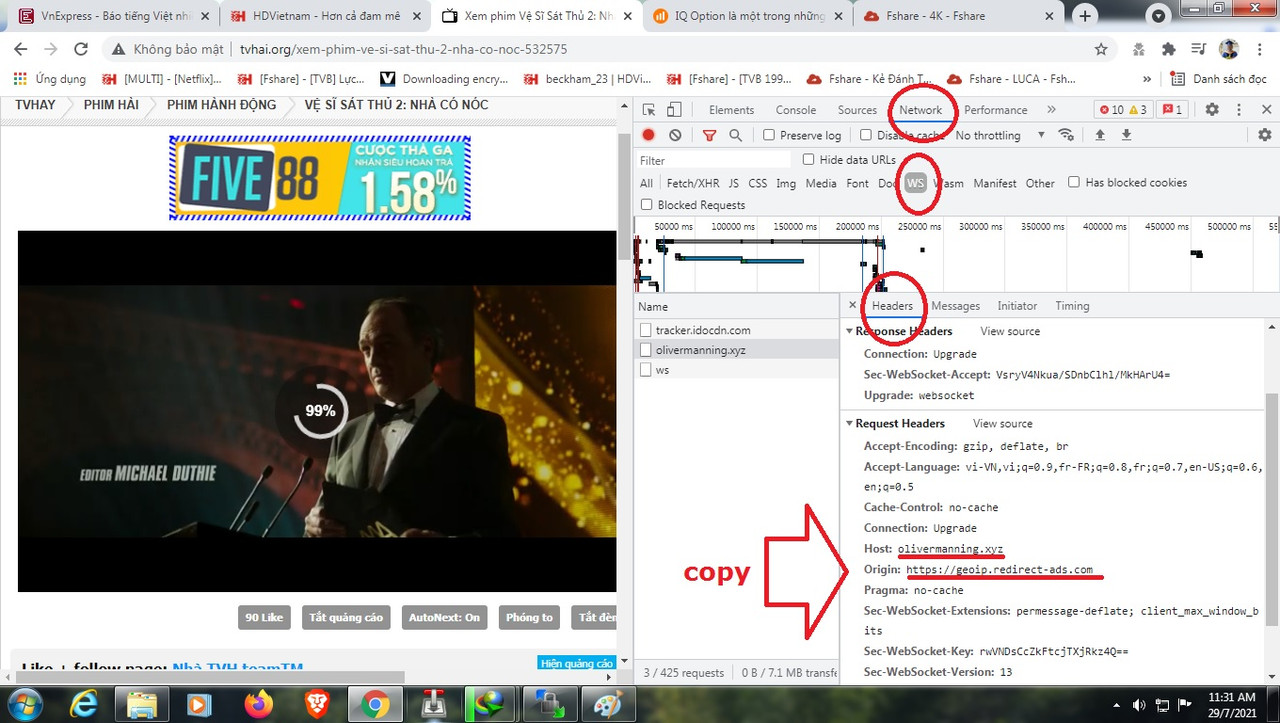Viewport: 1280px width, 723px height.
Task: Open Paint from the taskbar
Action: click(x=608, y=705)
